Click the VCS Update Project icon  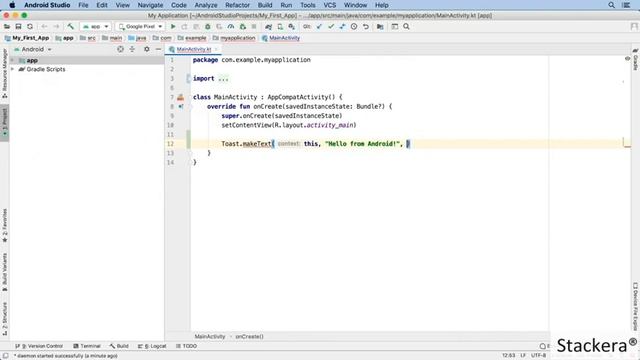click(x=319, y=27)
